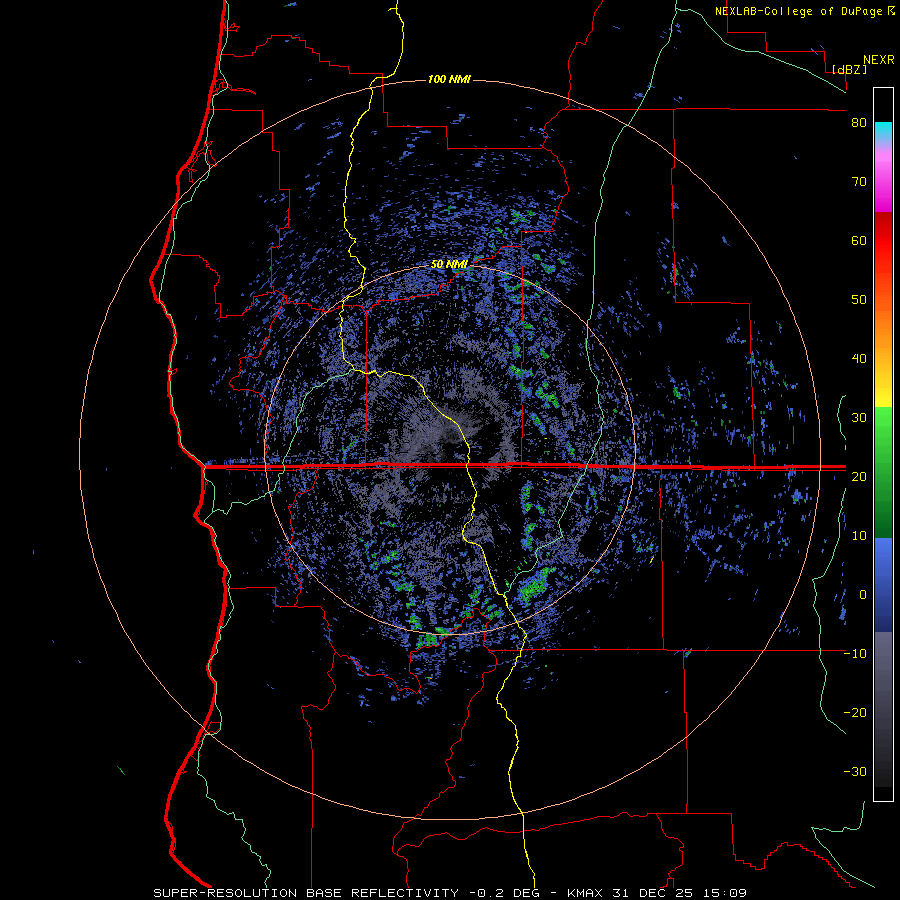Image resolution: width=900 pixels, height=900 pixels.
Task: Click the cyan top segment of the color bar
Action: tap(883, 131)
